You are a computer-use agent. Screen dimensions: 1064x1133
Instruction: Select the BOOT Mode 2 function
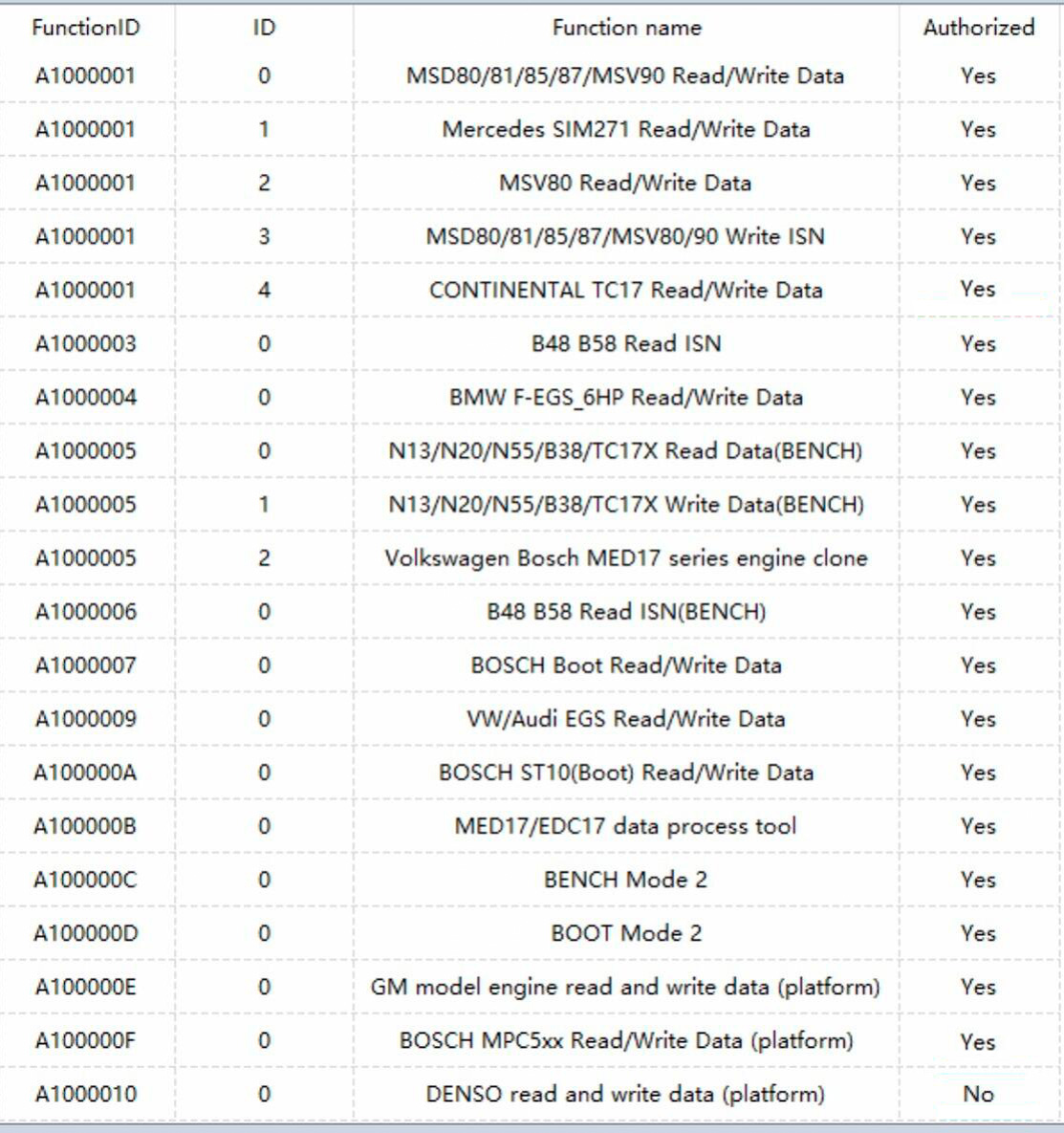click(x=625, y=932)
